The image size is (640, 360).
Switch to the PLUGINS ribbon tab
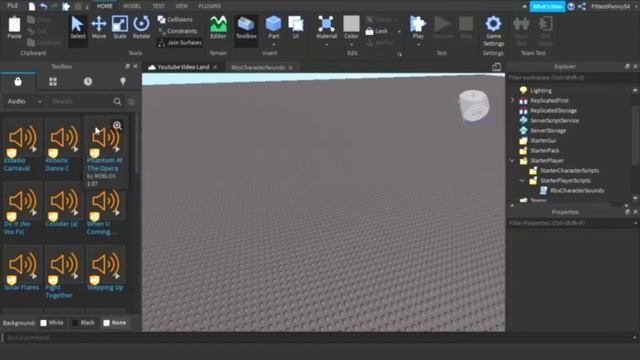209,6
